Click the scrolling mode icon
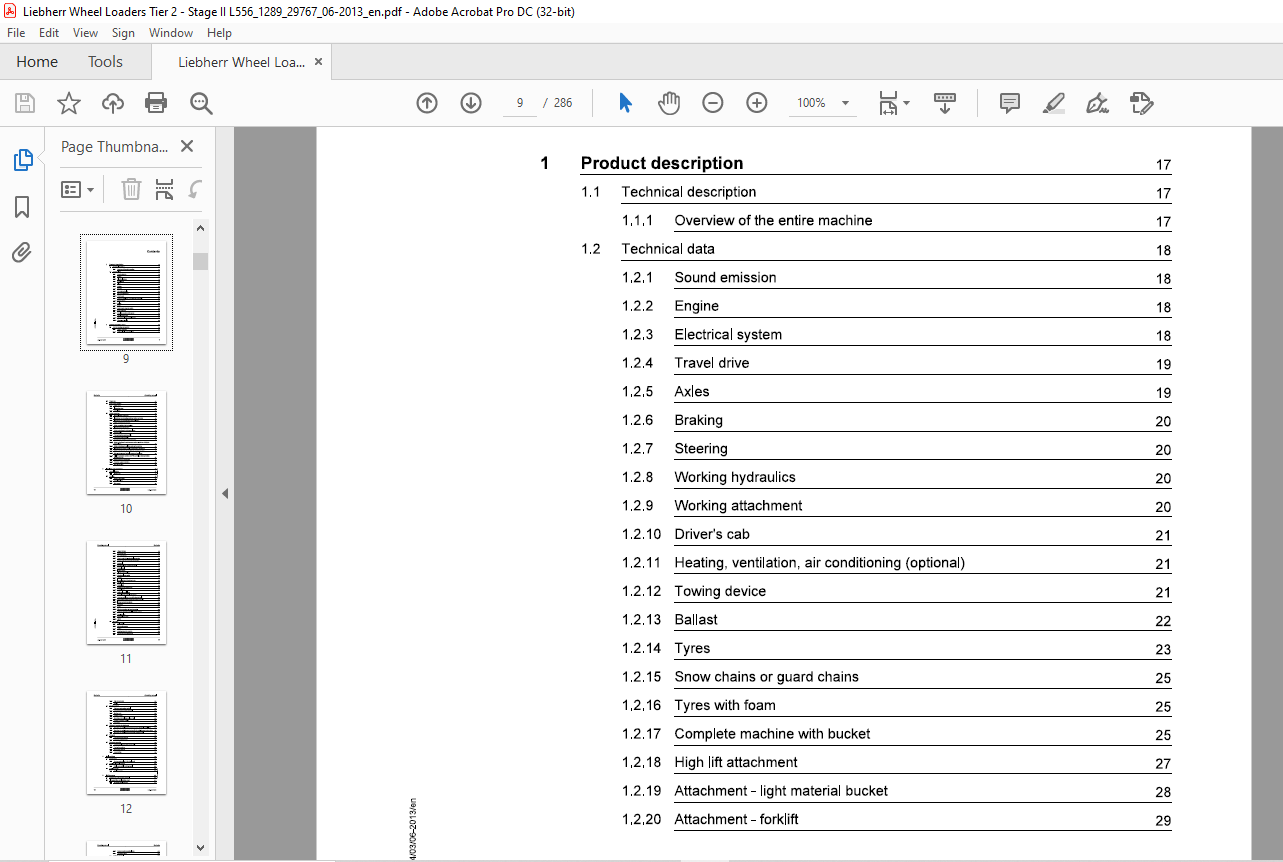This screenshot has width=1283, height=862. pos(945,103)
